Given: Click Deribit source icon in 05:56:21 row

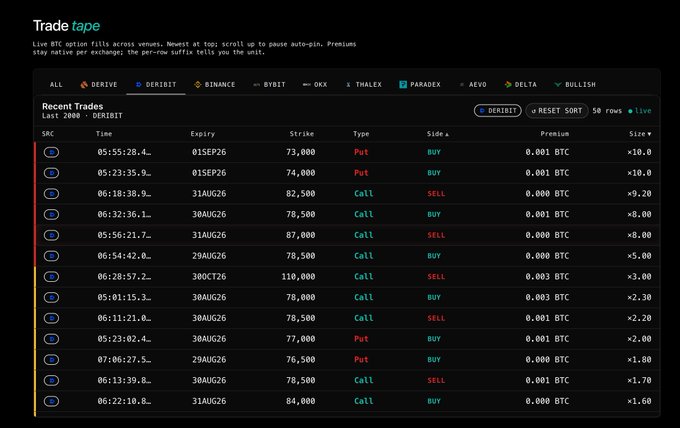Looking at the screenshot, I should pos(51,235).
